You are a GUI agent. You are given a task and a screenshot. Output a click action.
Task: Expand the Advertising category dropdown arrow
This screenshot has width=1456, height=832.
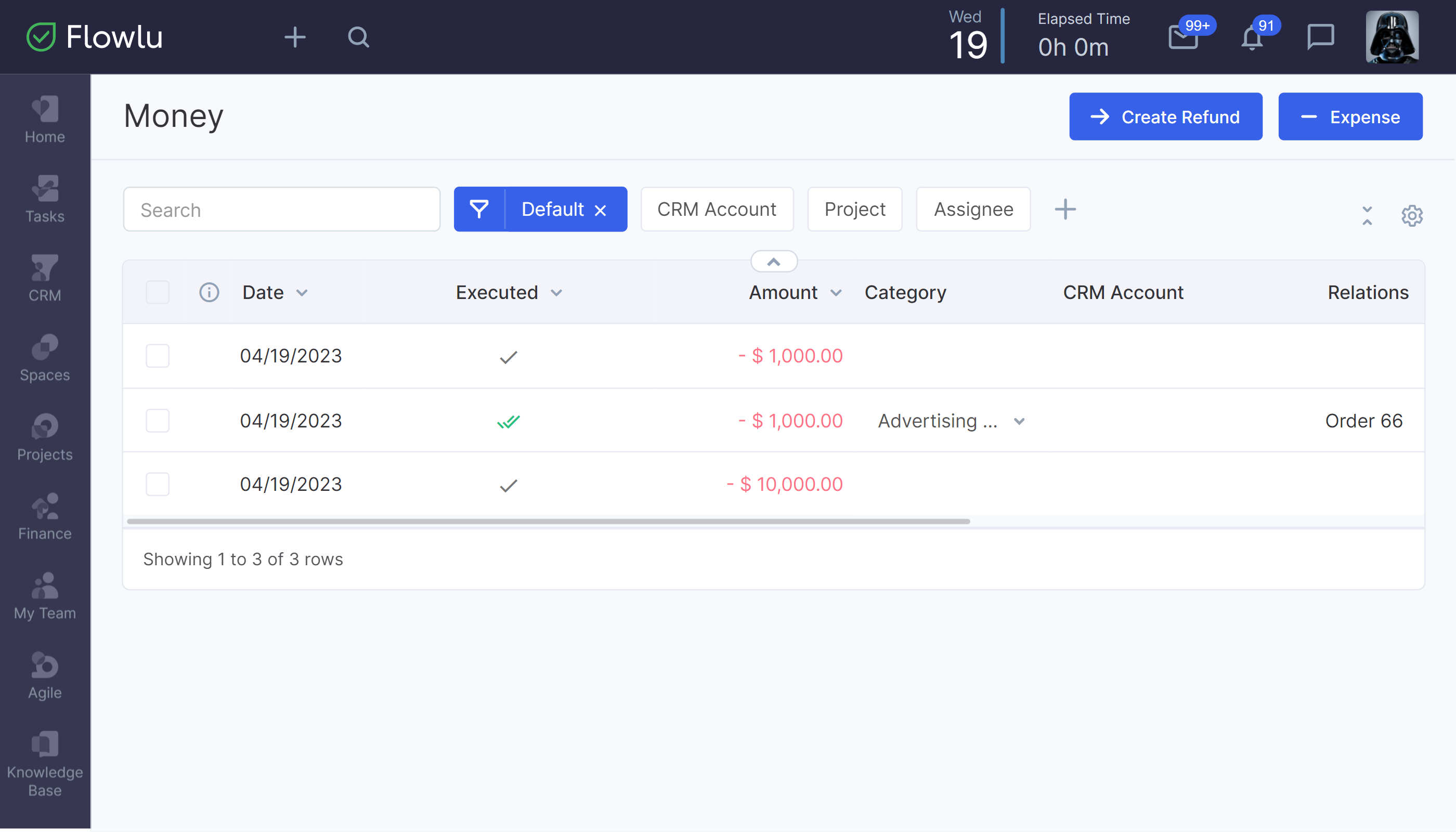coord(1019,421)
